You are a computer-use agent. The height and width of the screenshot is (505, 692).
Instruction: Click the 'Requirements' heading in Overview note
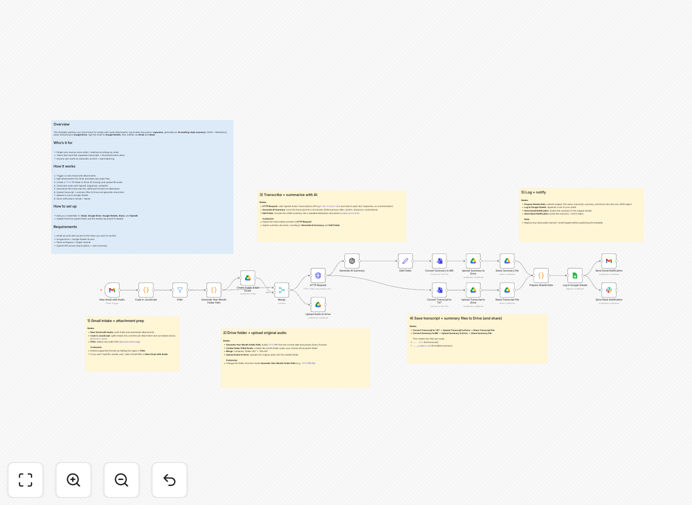[65, 226]
